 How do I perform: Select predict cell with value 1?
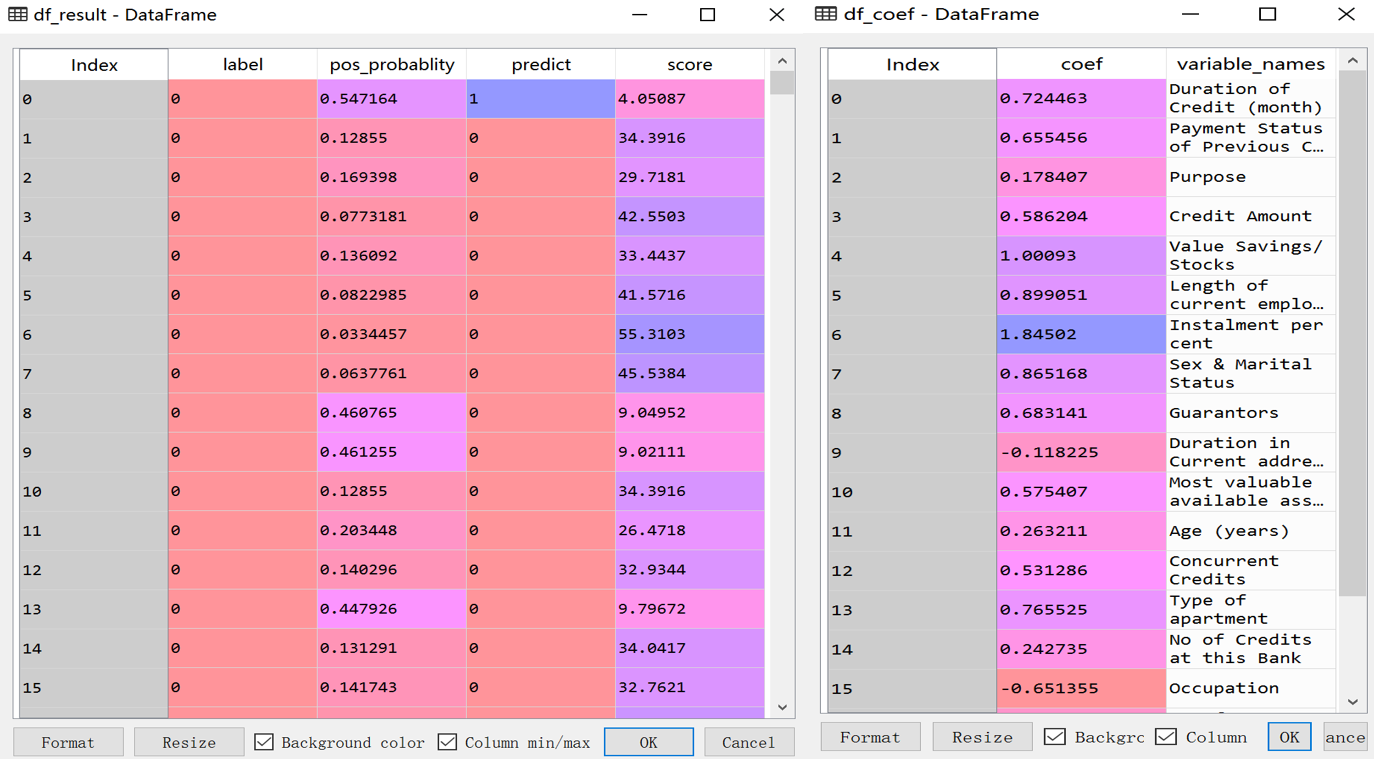(x=541, y=99)
